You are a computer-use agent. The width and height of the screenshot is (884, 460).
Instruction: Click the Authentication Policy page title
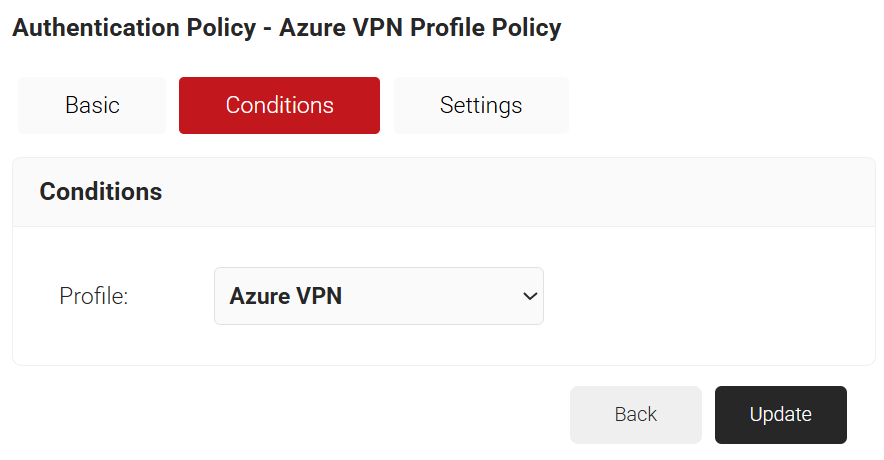pos(134,28)
